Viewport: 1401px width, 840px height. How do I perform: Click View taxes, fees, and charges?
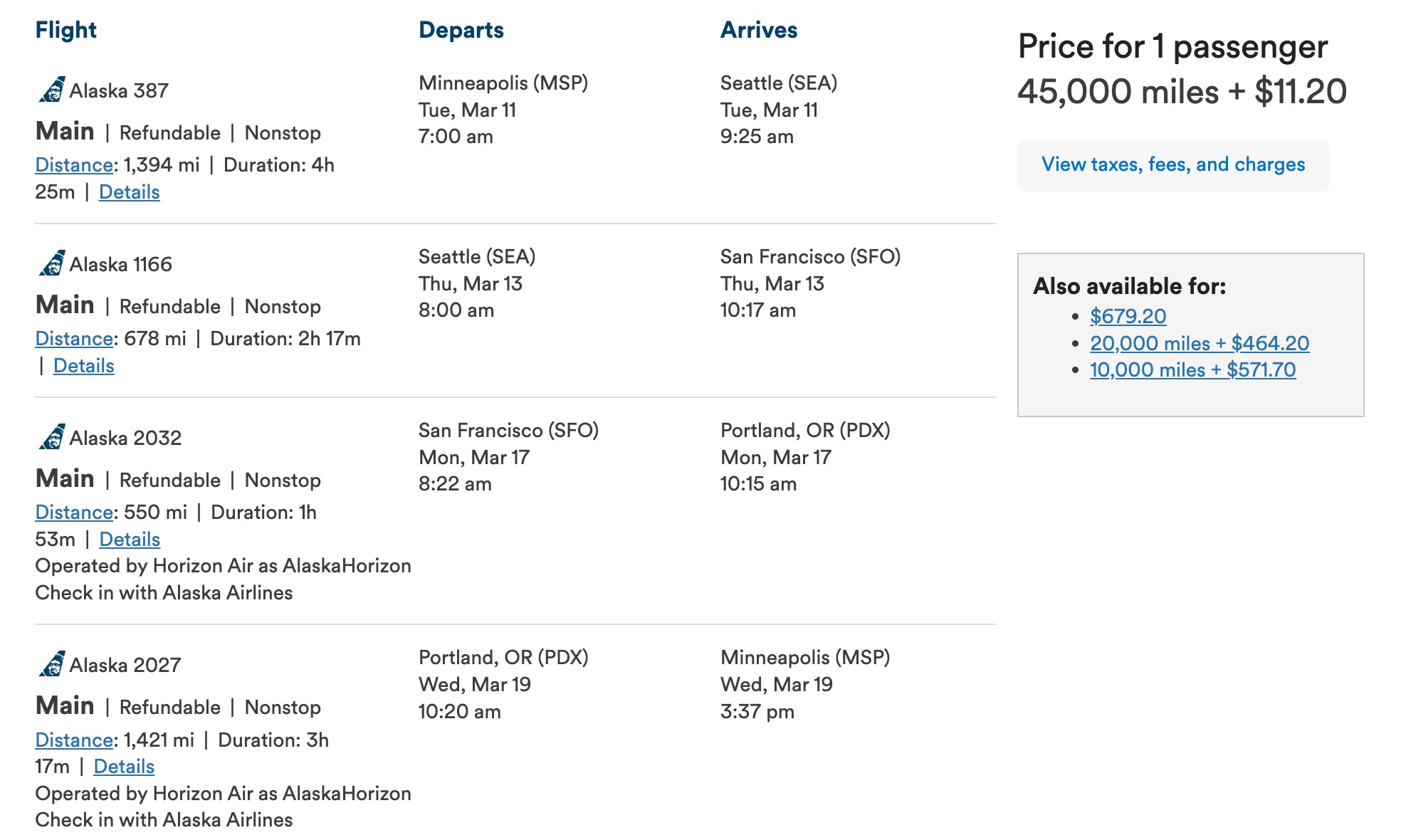coord(1173,164)
